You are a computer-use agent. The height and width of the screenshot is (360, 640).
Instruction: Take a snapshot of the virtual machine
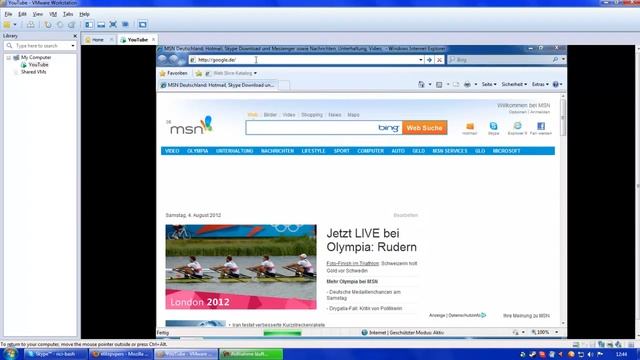[48, 24]
